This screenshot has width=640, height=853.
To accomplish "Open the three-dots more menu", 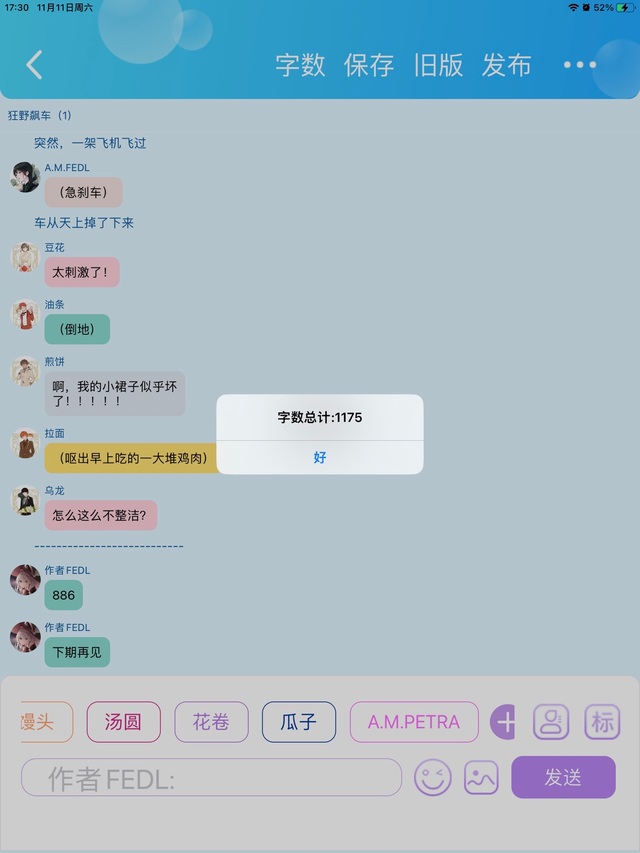I will [x=580, y=65].
